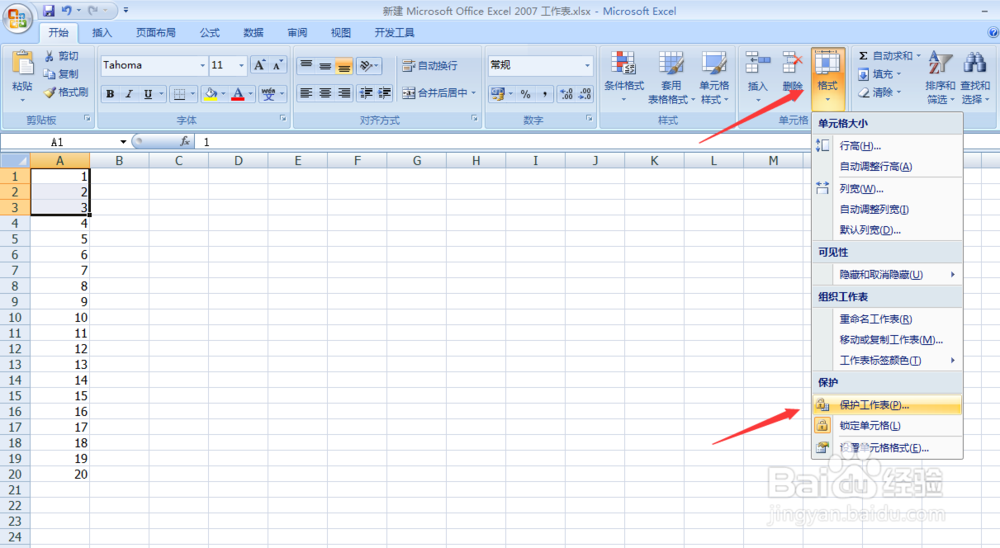The height and width of the screenshot is (548, 1000).
Task: Open Conditional Formatting
Action: pyautogui.click(x=624, y=77)
